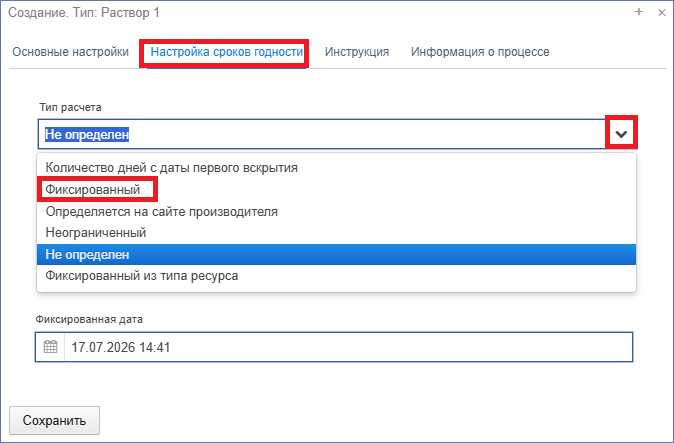The height and width of the screenshot is (443, 674).
Task: Select the Настройка сроков годности tab
Action: coord(227,52)
